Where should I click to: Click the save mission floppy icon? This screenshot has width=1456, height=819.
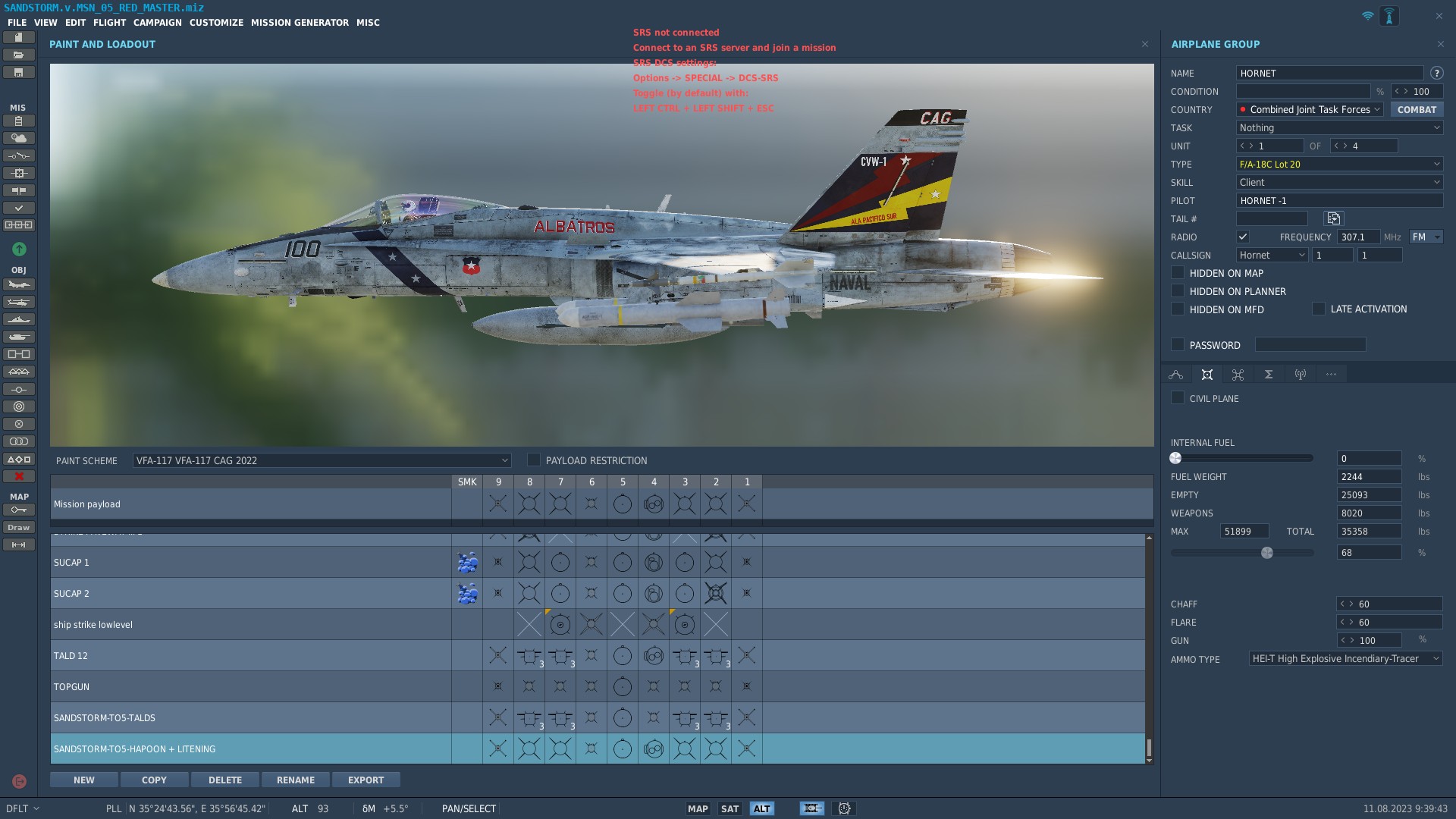click(19, 73)
